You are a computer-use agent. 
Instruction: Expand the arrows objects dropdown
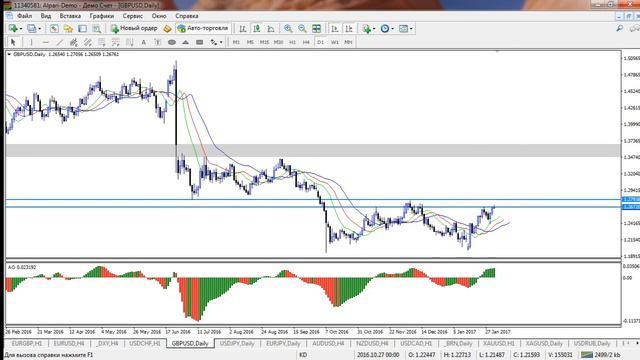[x=221, y=42]
